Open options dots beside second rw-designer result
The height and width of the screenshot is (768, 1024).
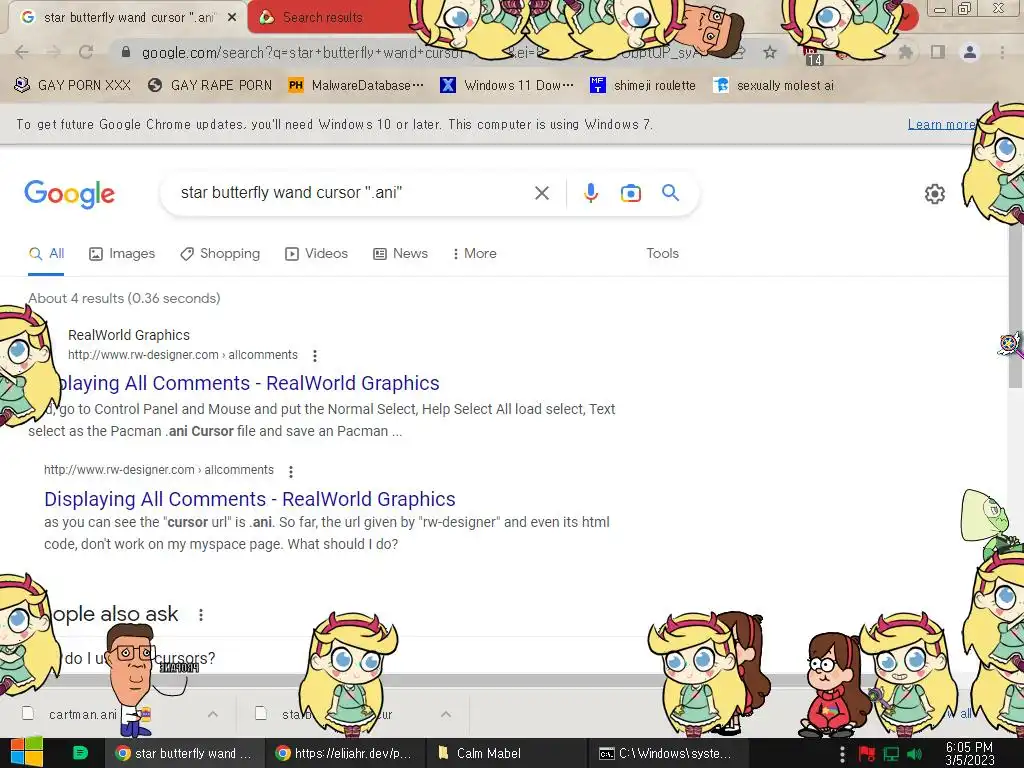(291, 471)
